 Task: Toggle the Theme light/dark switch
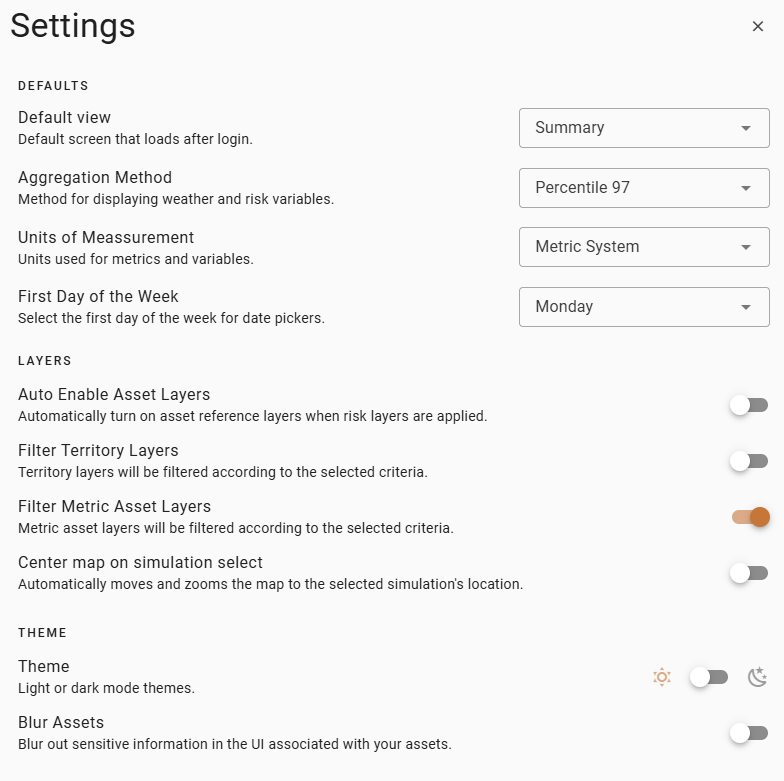coord(709,677)
